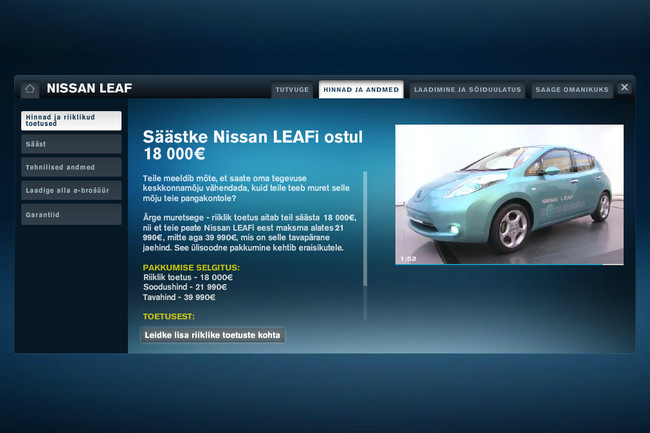The image size is (650, 433).
Task: Select the HINNAD JA ANDMED tab
Action: tap(361, 90)
